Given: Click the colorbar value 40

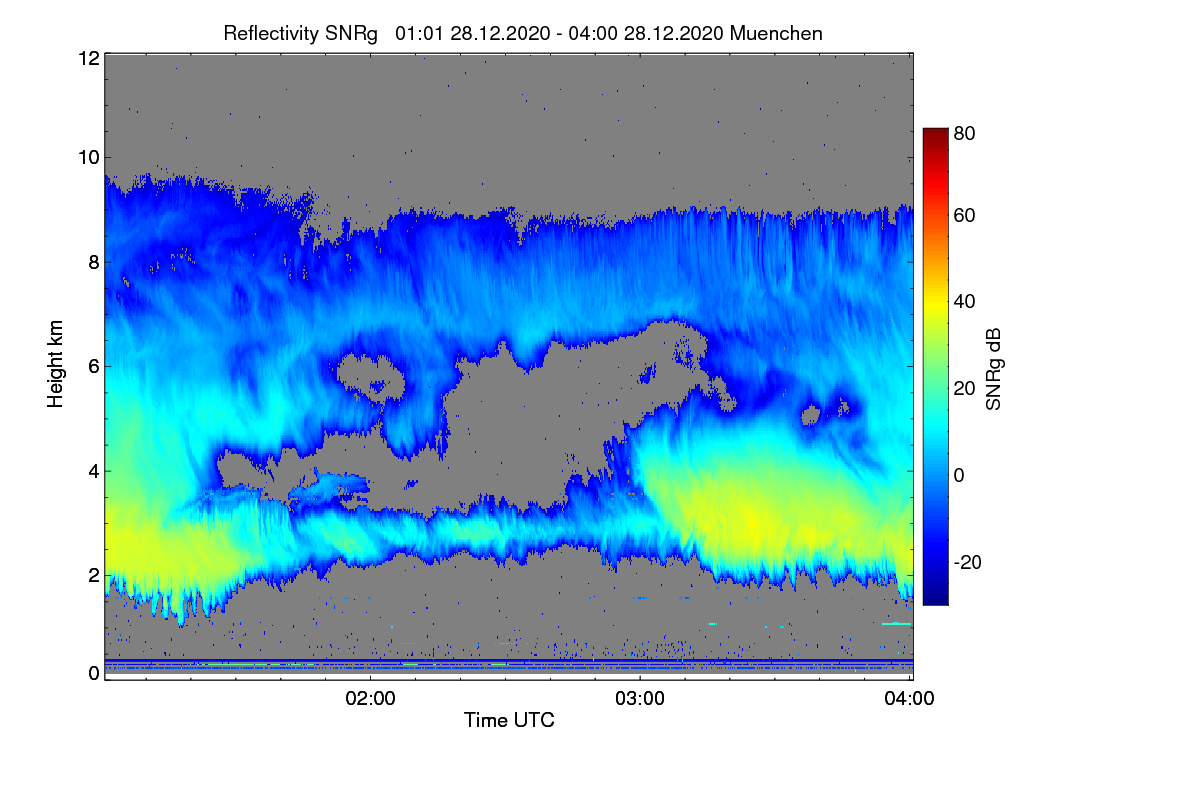Looking at the screenshot, I should click(x=964, y=301).
